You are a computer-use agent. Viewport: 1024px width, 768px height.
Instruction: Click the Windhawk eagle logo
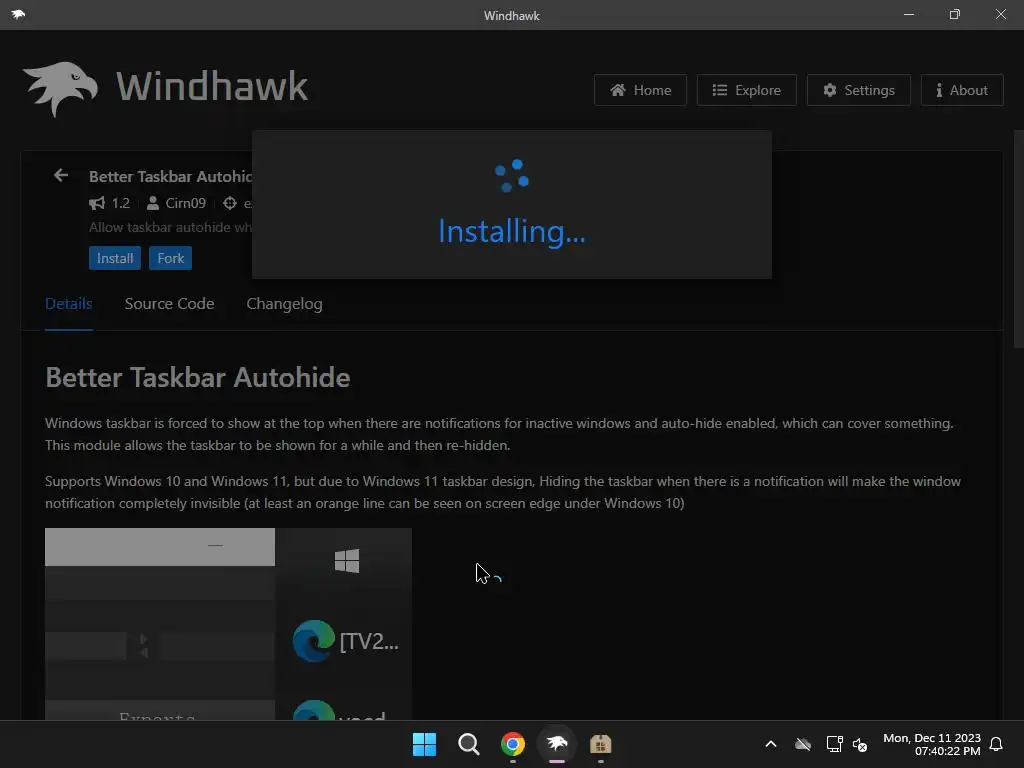pyautogui.click(x=60, y=89)
